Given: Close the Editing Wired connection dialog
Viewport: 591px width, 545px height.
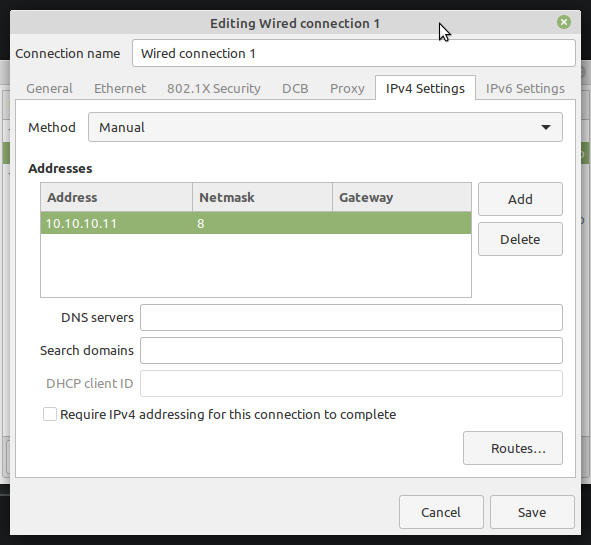Looking at the screenshot, I should point(563,22).
